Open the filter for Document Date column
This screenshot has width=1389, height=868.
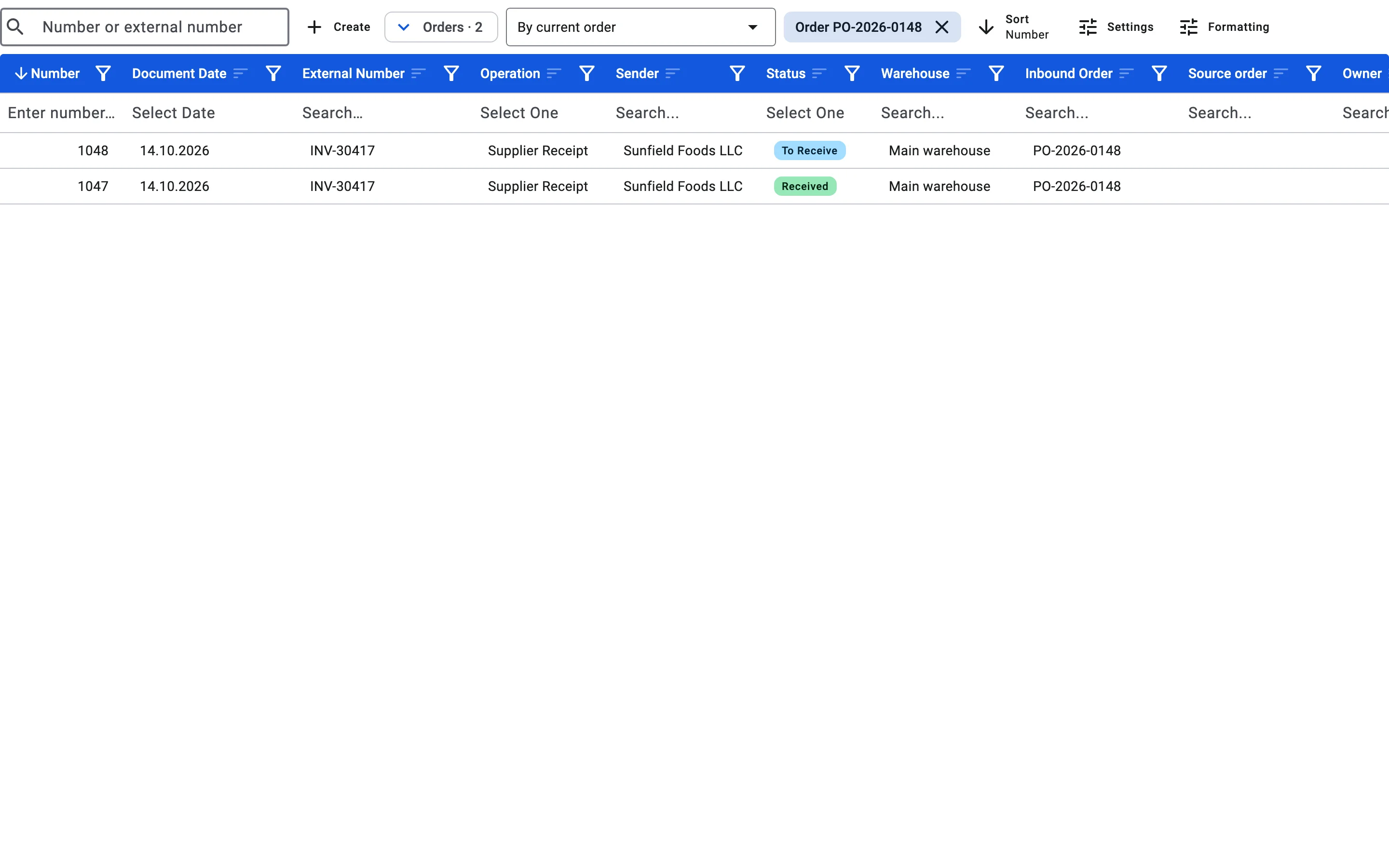tap(273, 73)
